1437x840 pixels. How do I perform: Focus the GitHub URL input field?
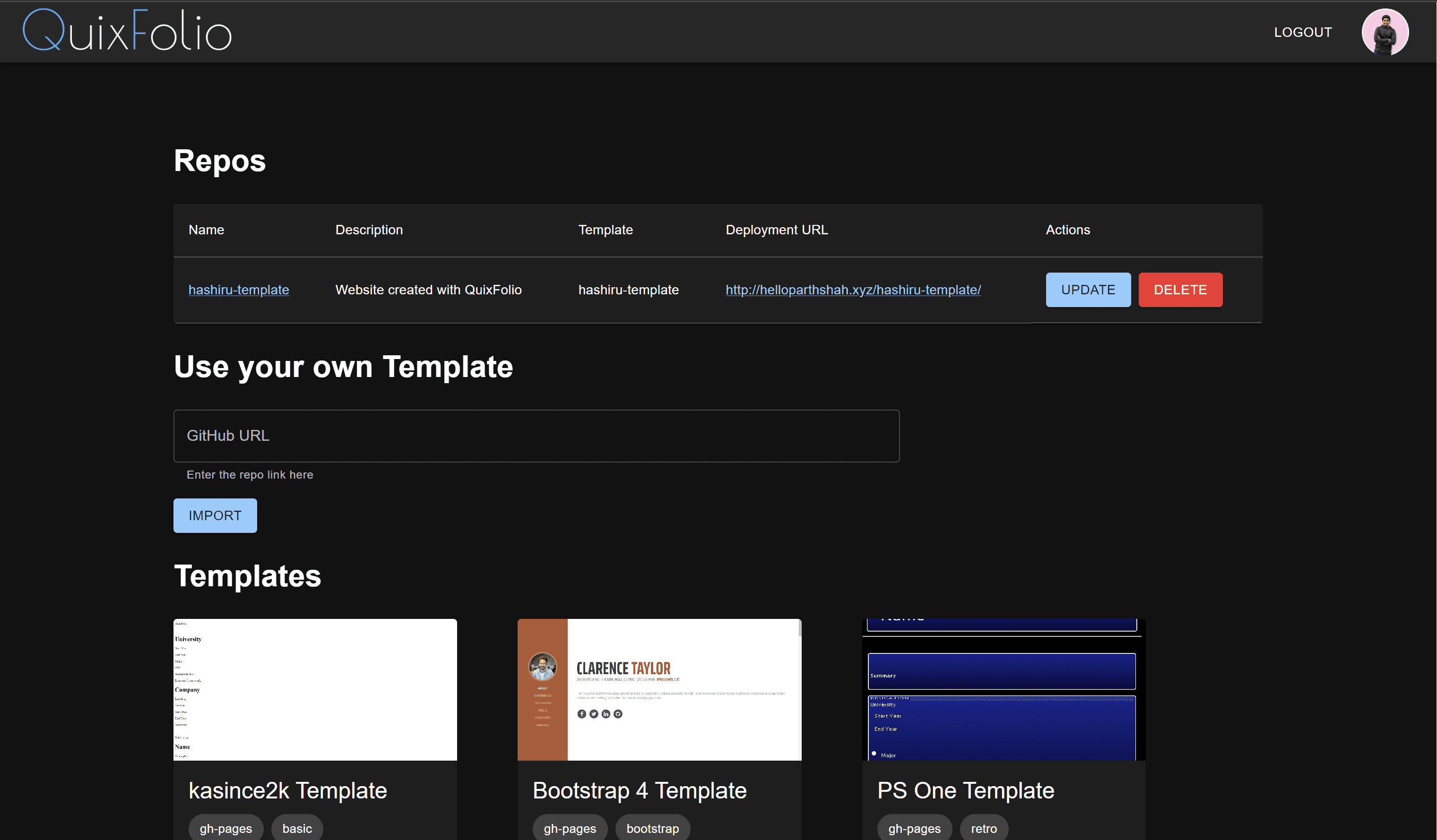coord(536,436)
